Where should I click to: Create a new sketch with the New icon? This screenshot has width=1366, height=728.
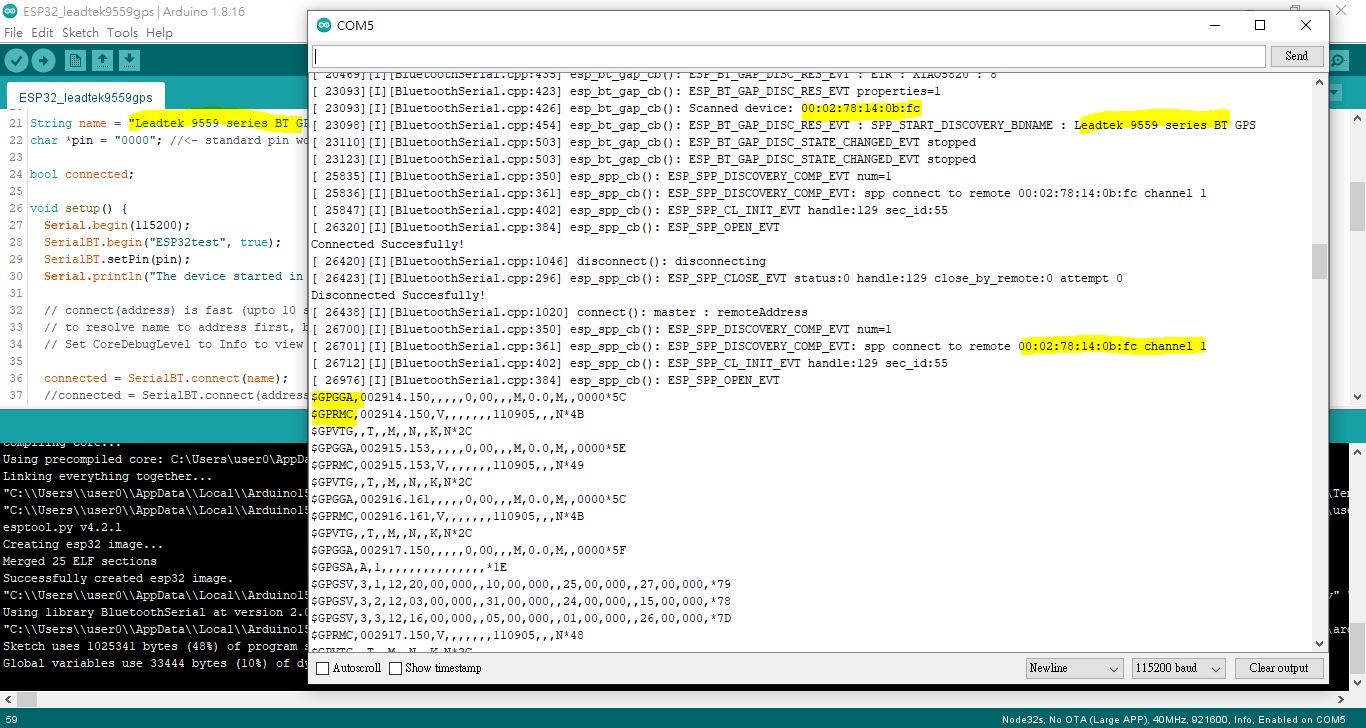75,61
